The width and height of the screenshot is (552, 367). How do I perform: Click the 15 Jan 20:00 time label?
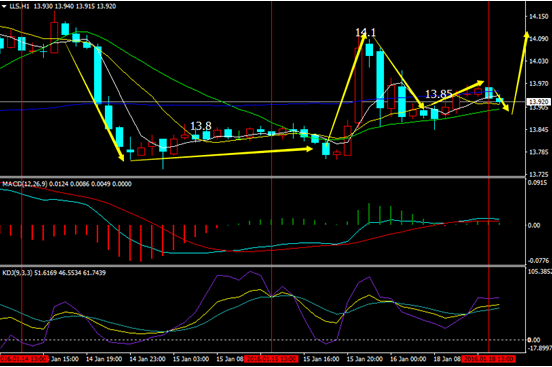[x=364, y=359]
